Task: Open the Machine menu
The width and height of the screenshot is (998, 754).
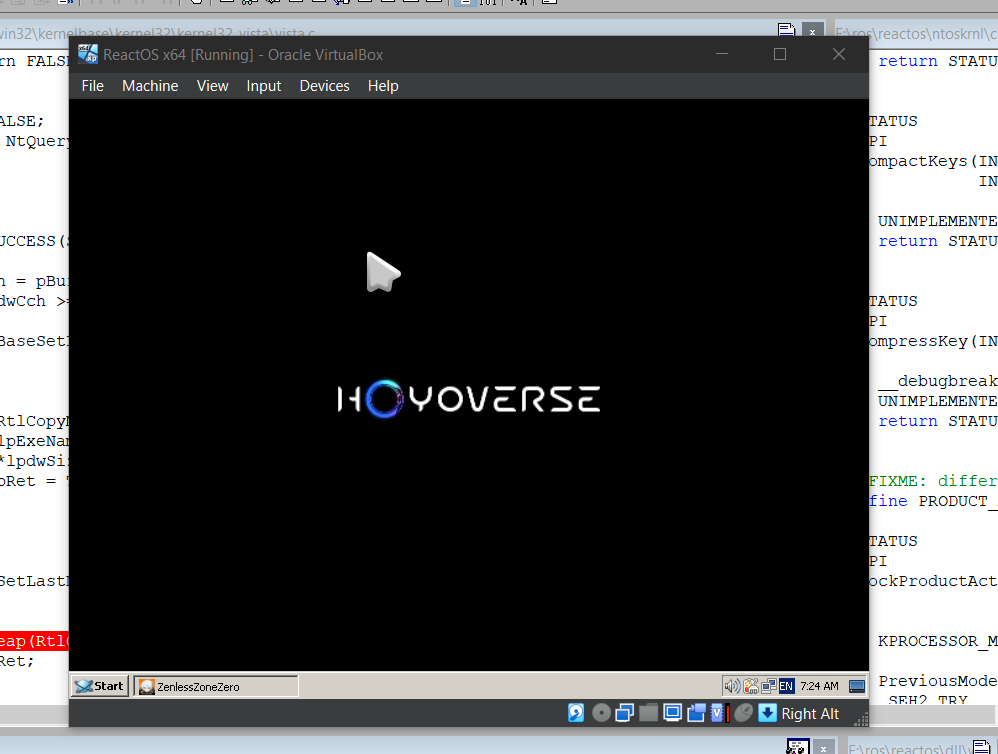Action: click(x=150, y=86)
